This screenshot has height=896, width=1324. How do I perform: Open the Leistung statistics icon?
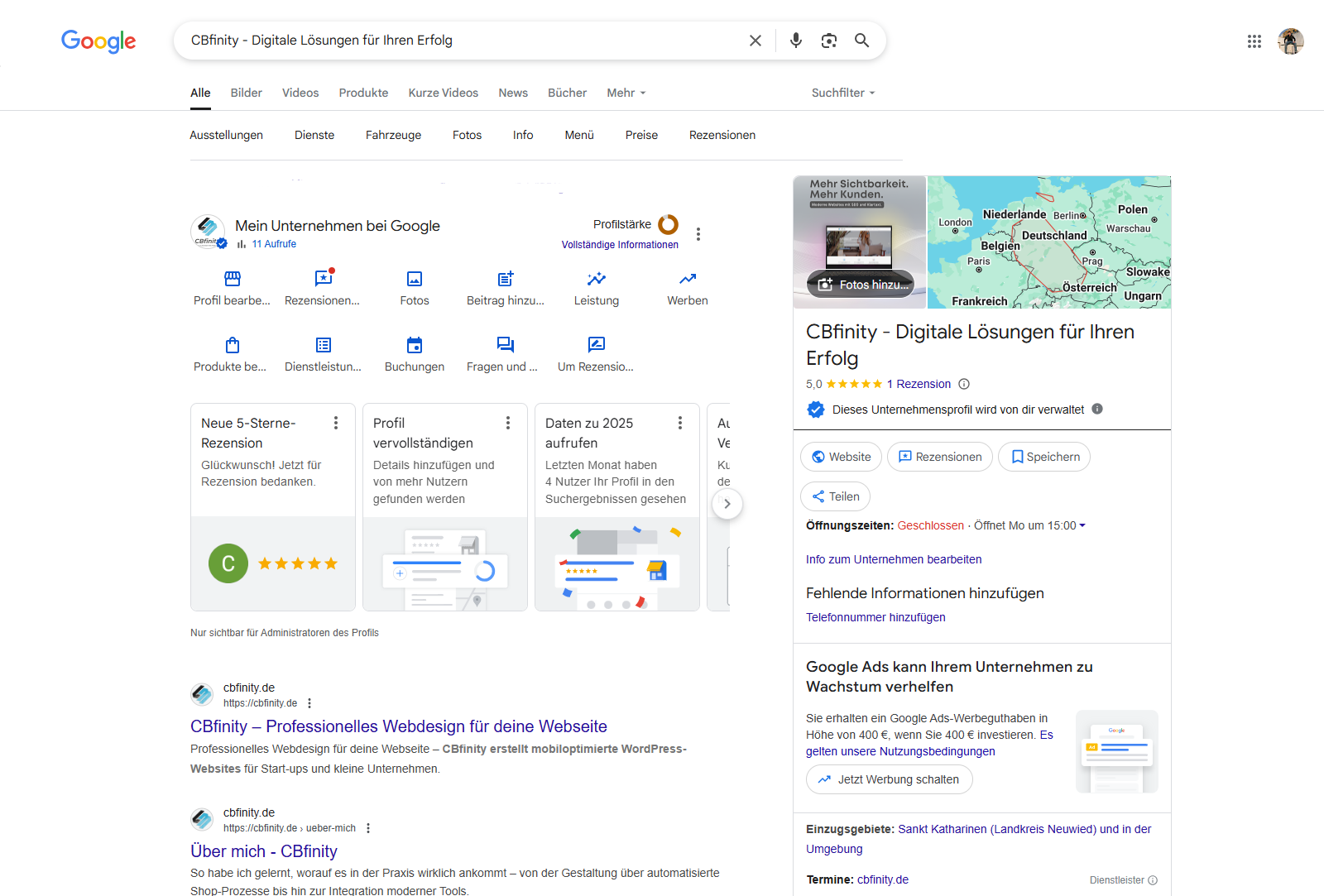pos(597,279)
